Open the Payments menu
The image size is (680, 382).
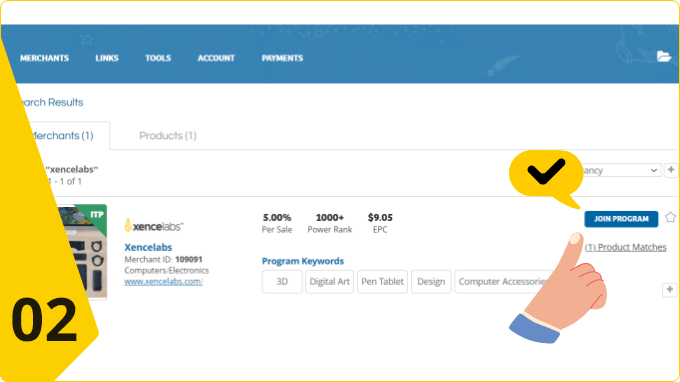point(282,58)
